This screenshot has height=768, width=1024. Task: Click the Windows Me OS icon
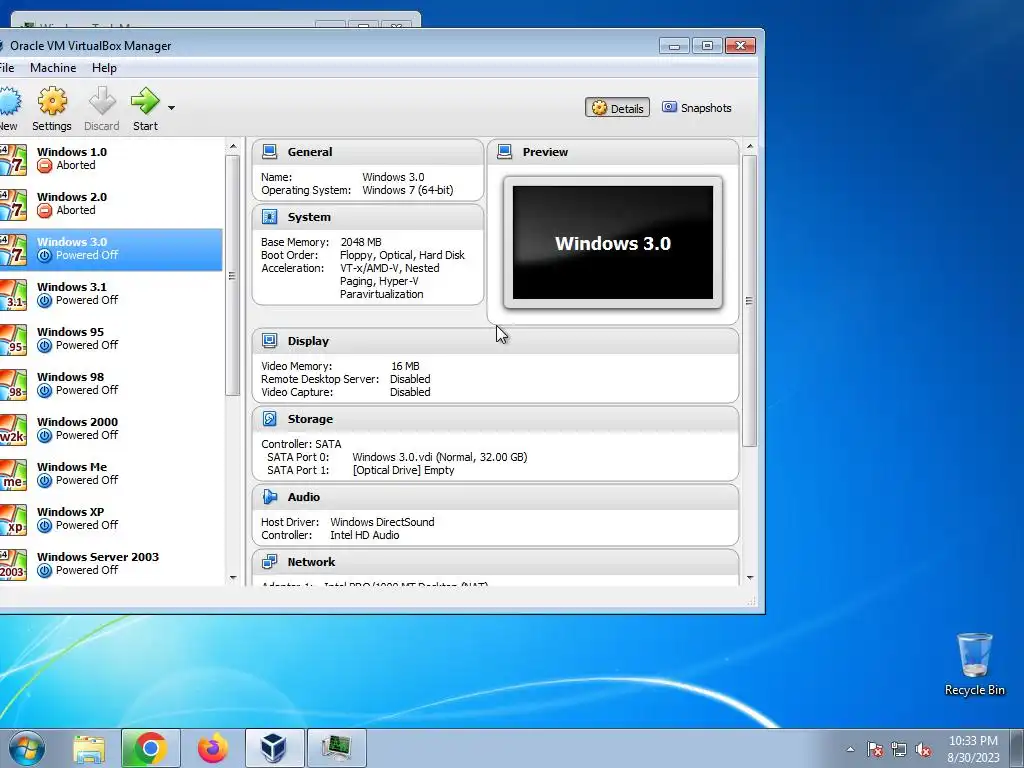coord(13,475)
